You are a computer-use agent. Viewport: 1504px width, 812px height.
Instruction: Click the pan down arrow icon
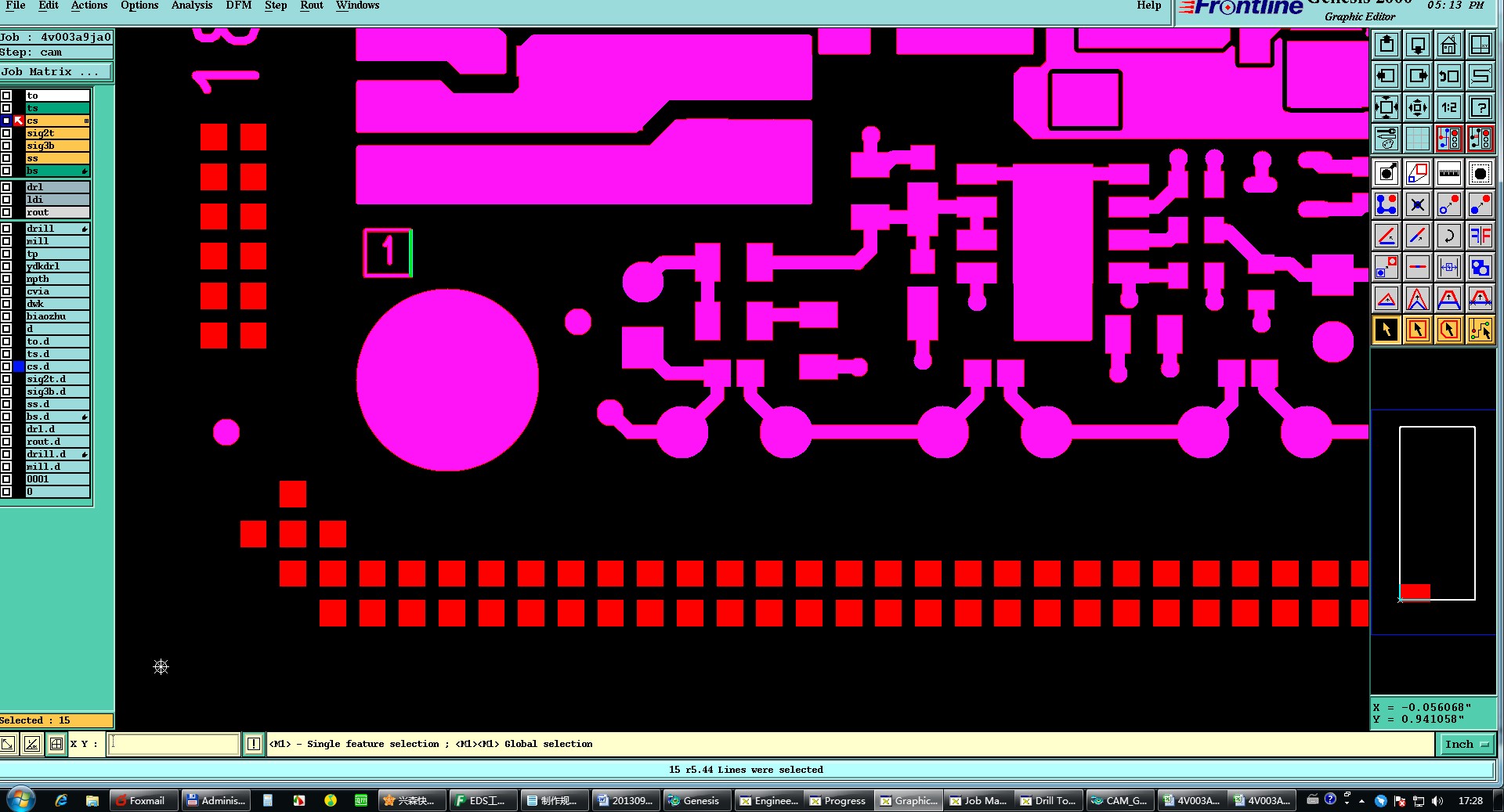[x=1418, y=45]
